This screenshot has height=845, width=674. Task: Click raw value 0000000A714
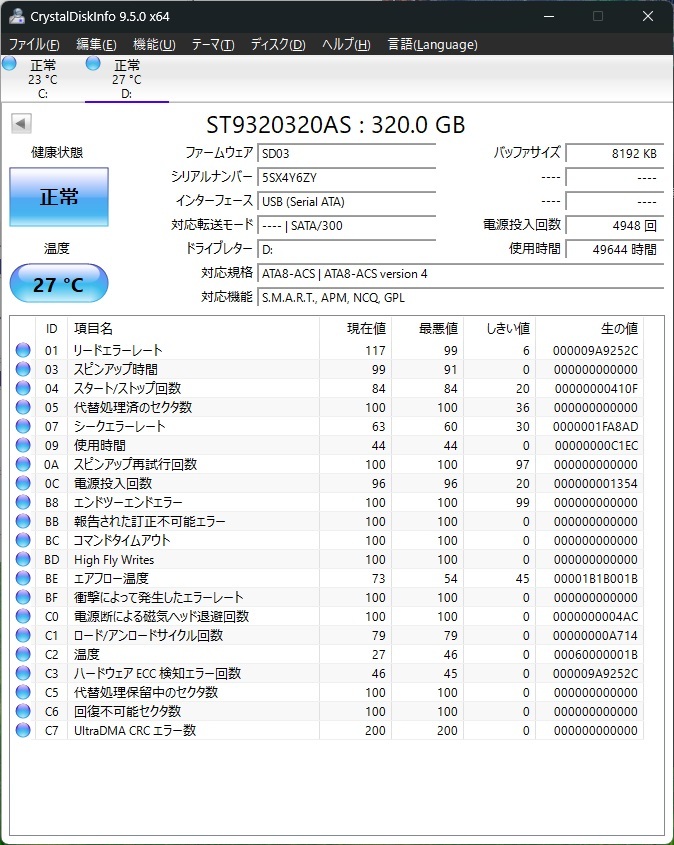click(595, 635)
